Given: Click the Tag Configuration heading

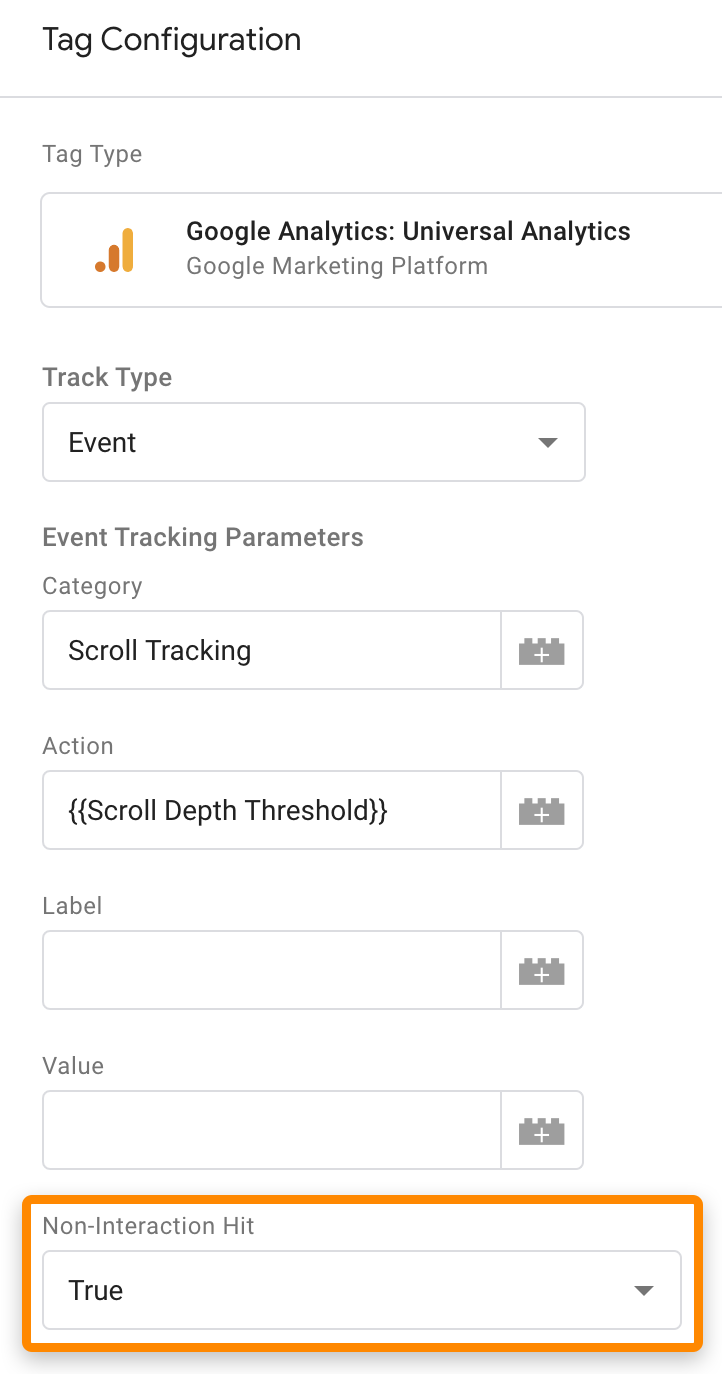Looking at the screenshot, I should click(171, 40).
